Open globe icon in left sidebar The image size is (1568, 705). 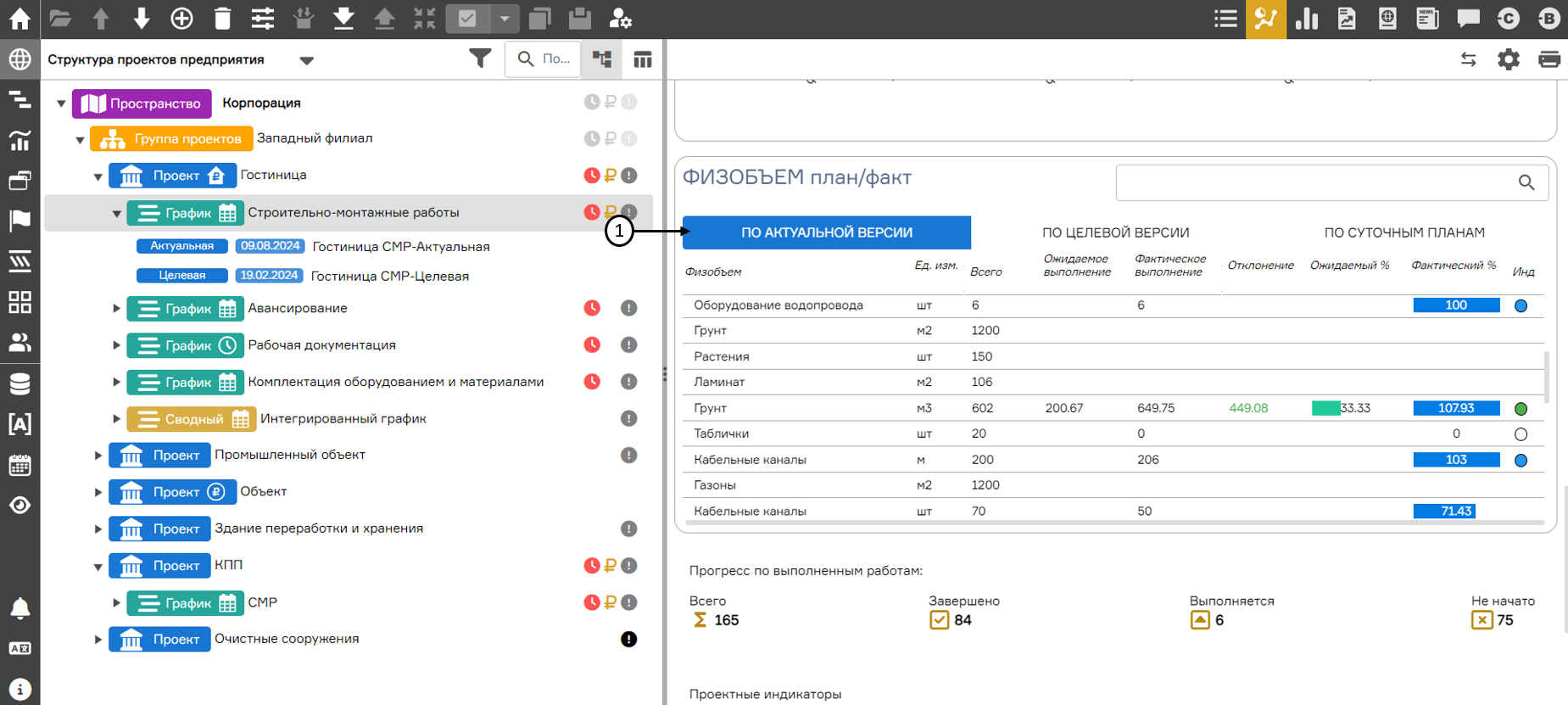[20, 59]
